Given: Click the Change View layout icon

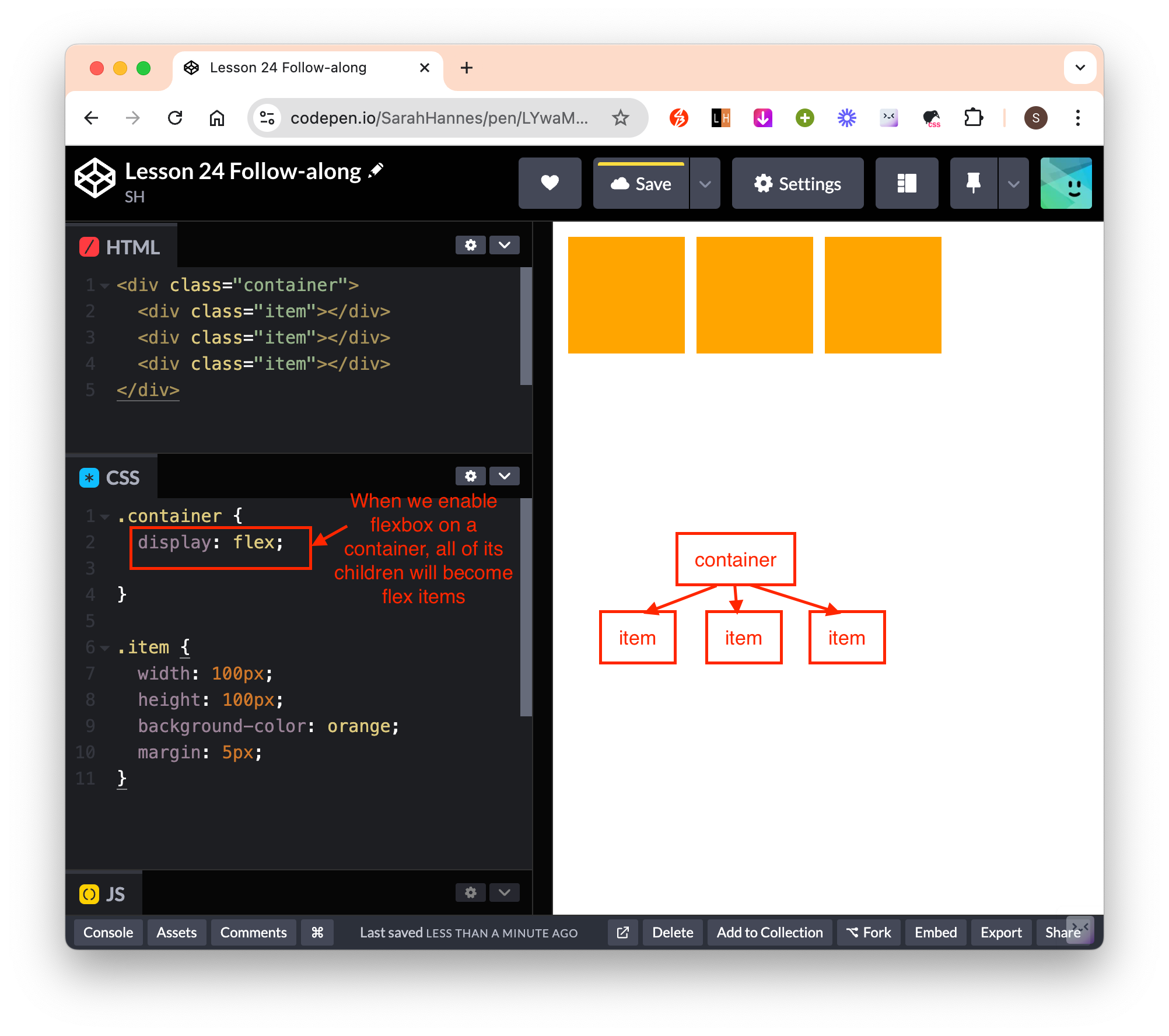Looking at the screenshot, I should point(907,183).
